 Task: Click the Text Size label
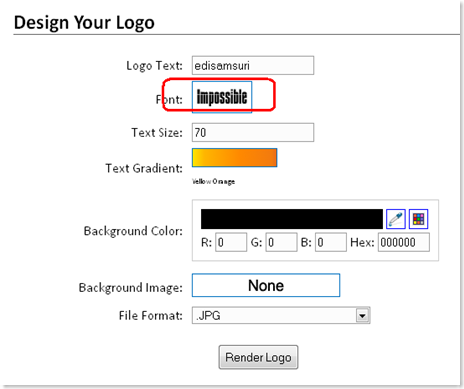pos(157,132)
